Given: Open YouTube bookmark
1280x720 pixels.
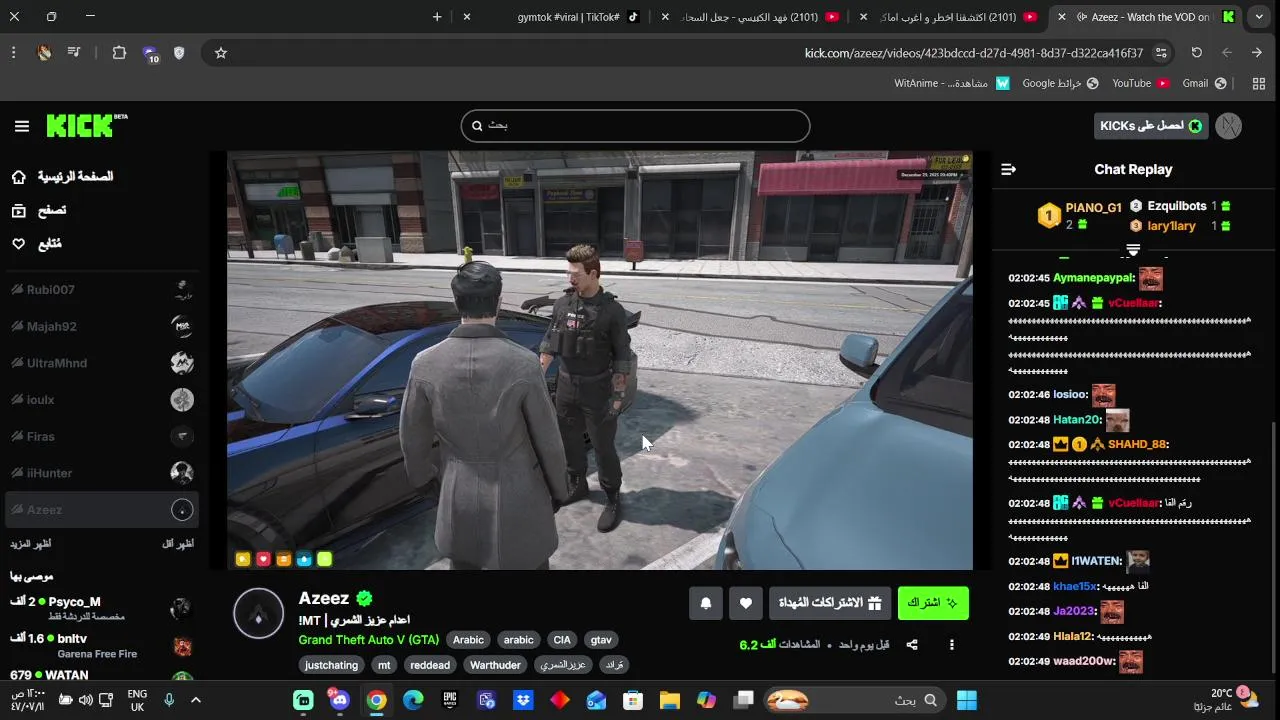Looking at the screenshot, I should (1140, 84).
